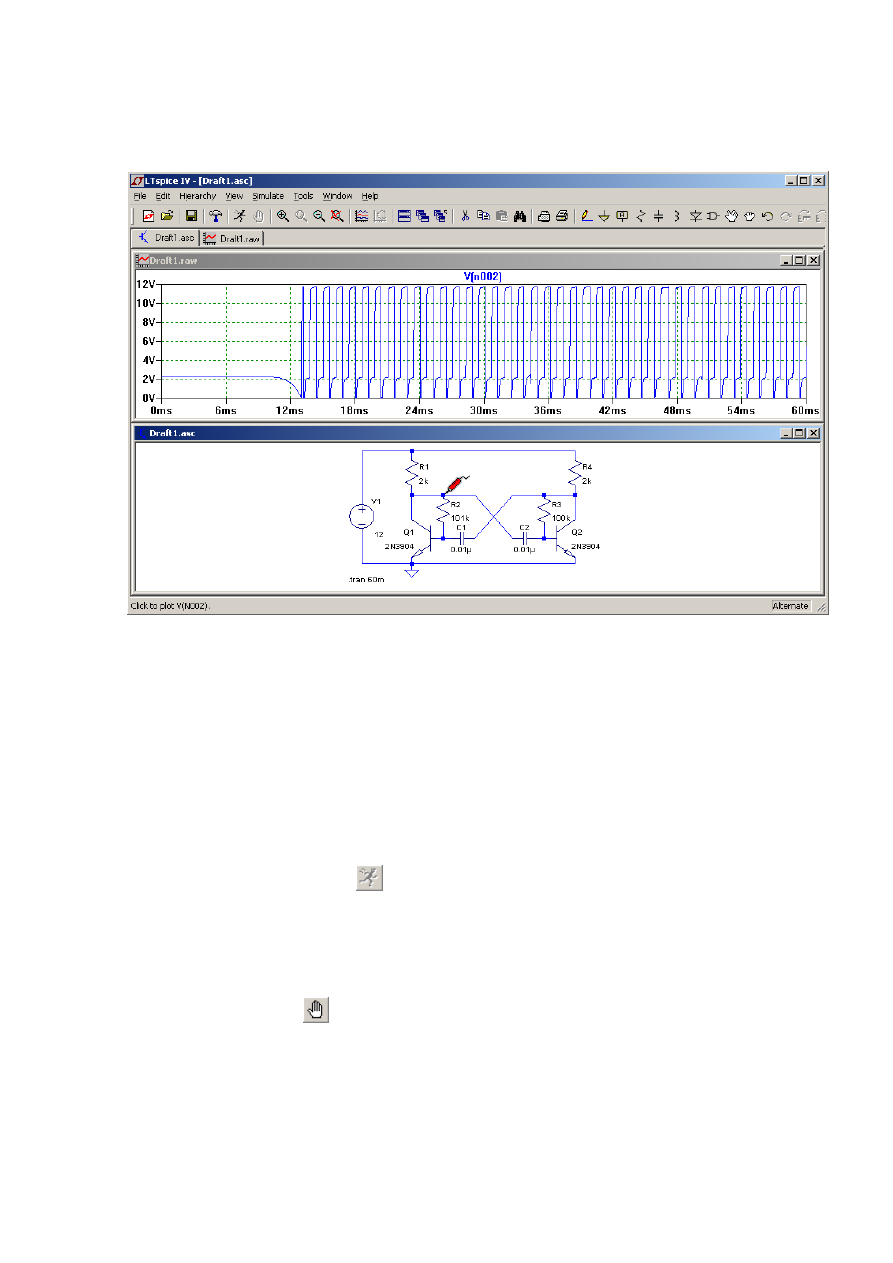
Task: Click the Find binoculars icon
Action: tap(518, 215)
